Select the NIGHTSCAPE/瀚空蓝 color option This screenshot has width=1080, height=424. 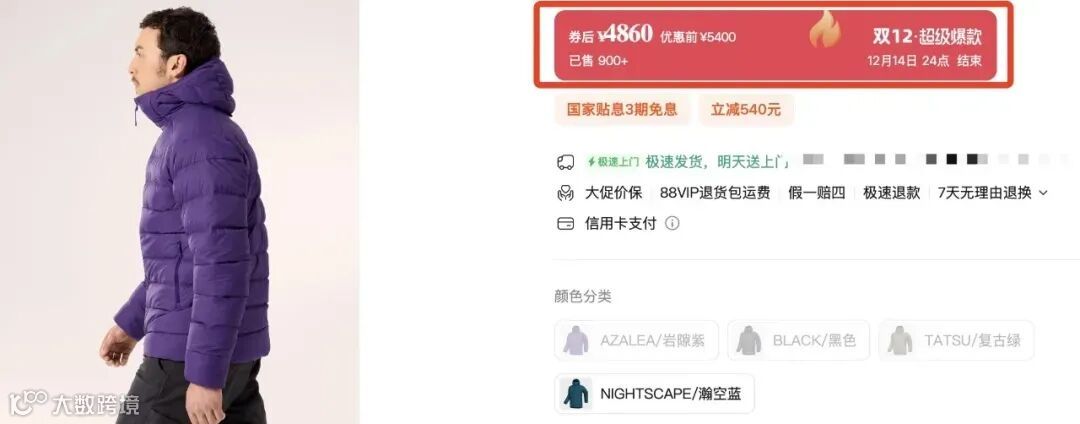[x=654, y=394]
